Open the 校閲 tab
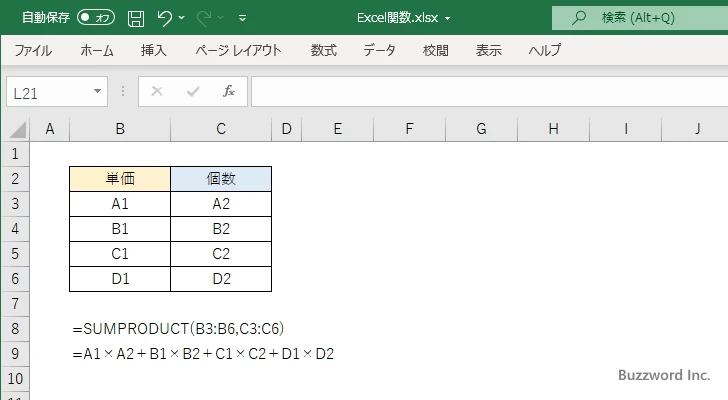This screenshot has width=728, height=400. 436,50
